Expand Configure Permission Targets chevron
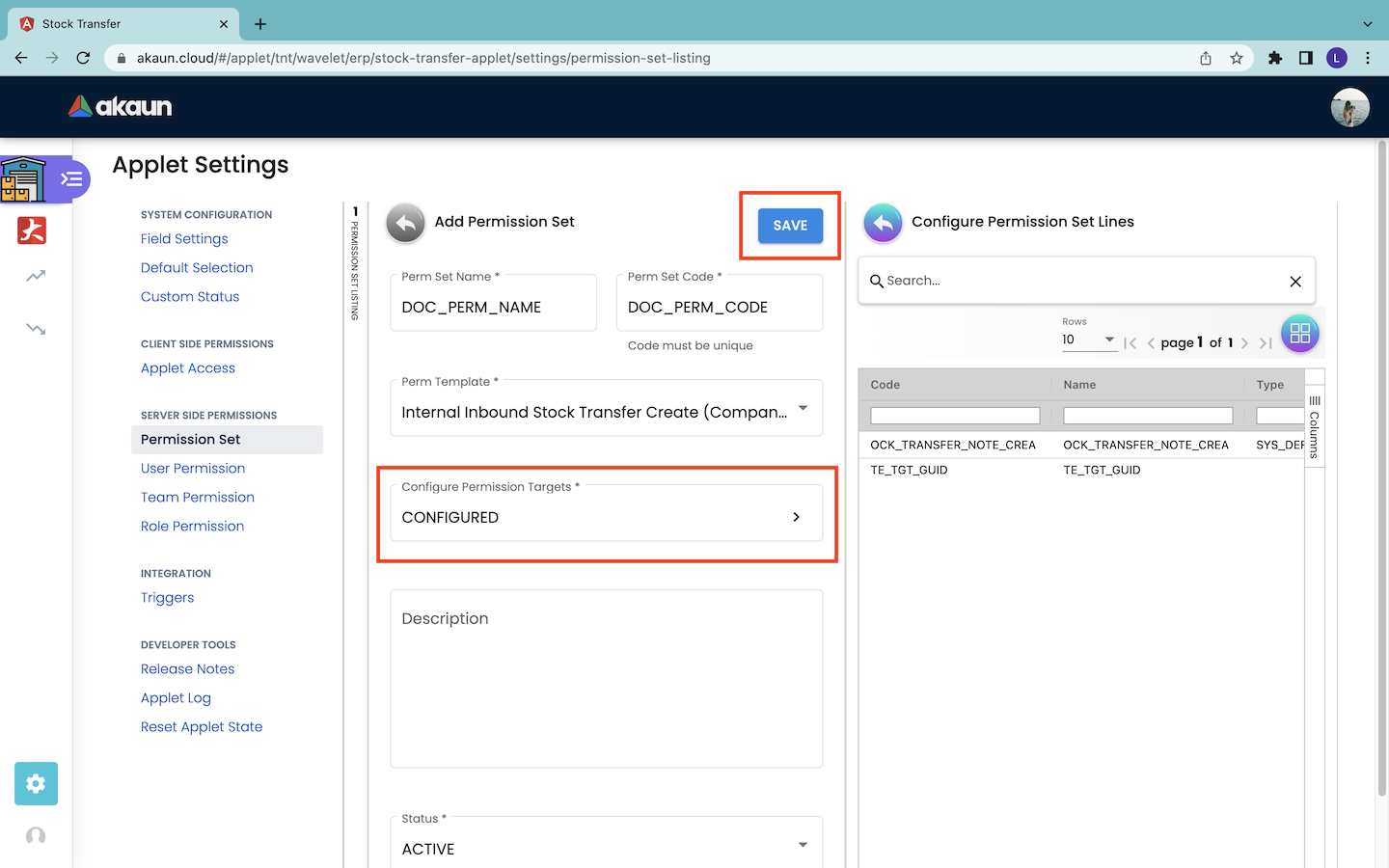The width and height of the screenshot is (1389, 868). pos(796,517)
